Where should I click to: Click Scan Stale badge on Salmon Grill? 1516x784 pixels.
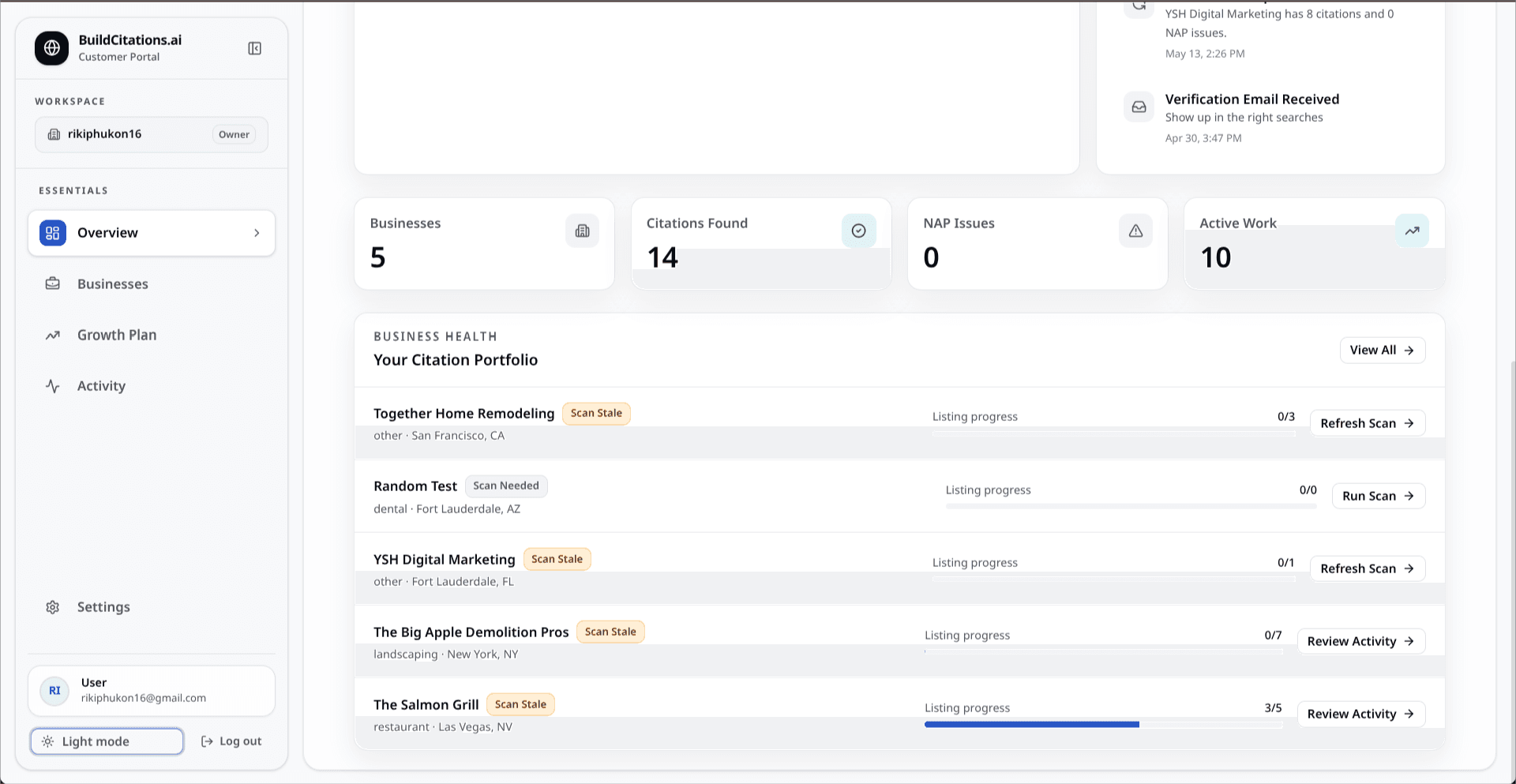pyautogui.click(x=520, y=704)
